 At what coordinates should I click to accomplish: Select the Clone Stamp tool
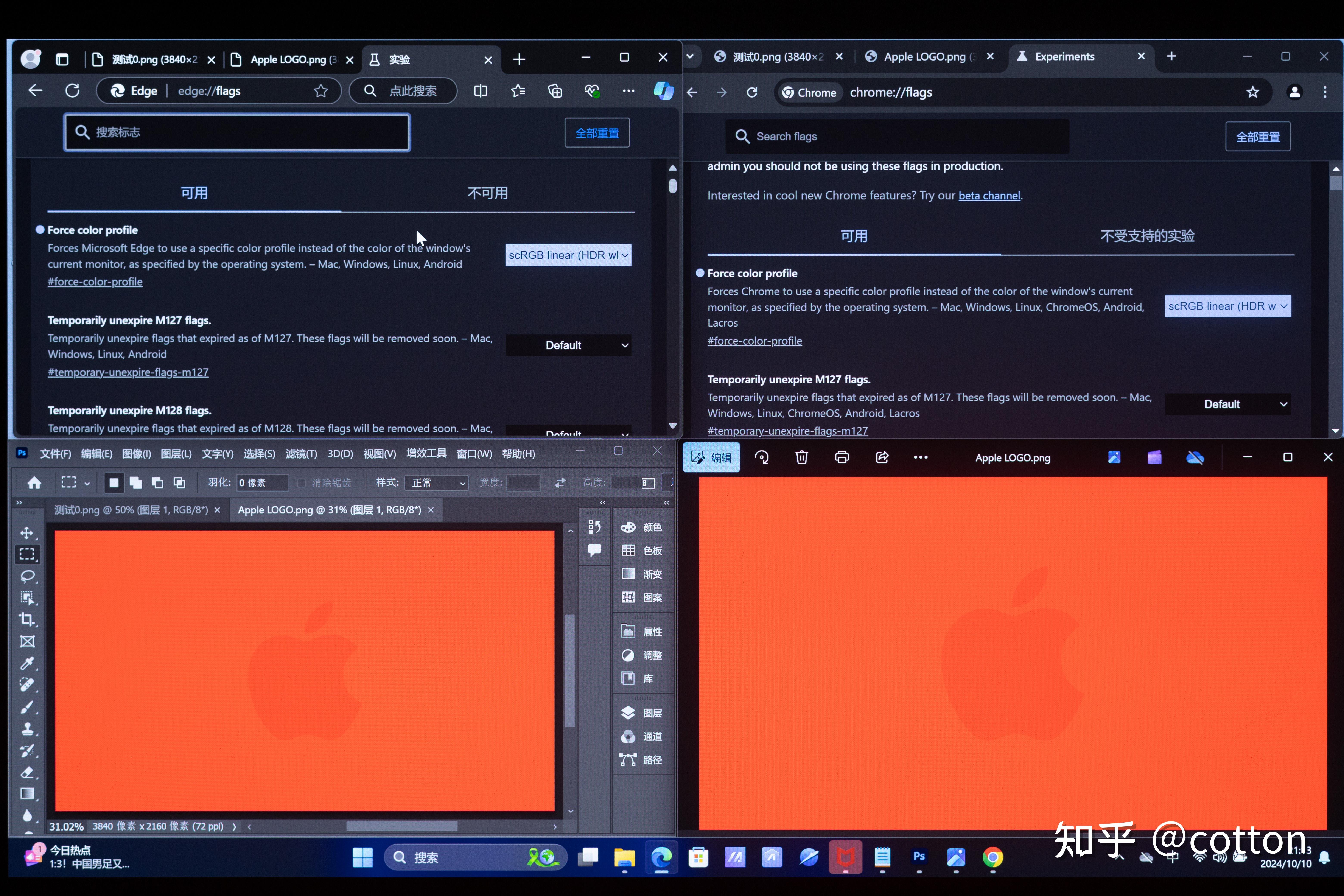point(27,729)
